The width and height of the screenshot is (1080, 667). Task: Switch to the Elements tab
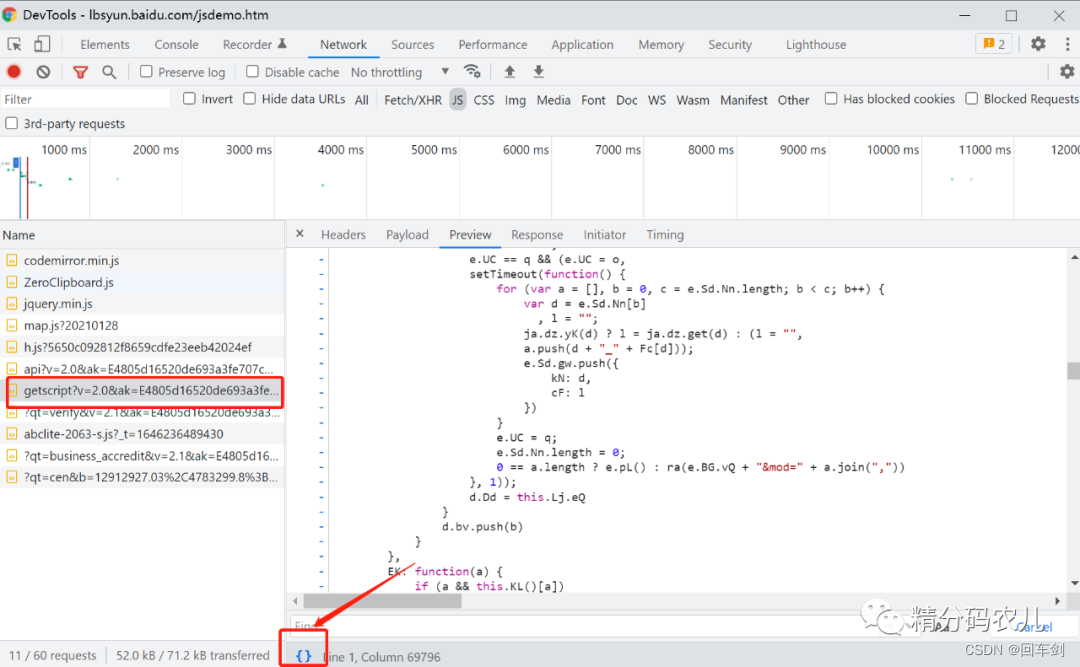pos(105,45)
